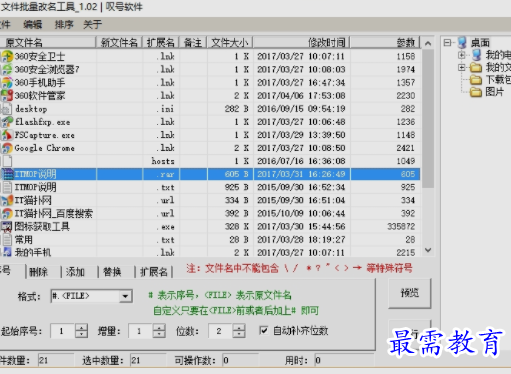
Task: Click the file list vertical scrollbar thumb
Action: [428, 118]
